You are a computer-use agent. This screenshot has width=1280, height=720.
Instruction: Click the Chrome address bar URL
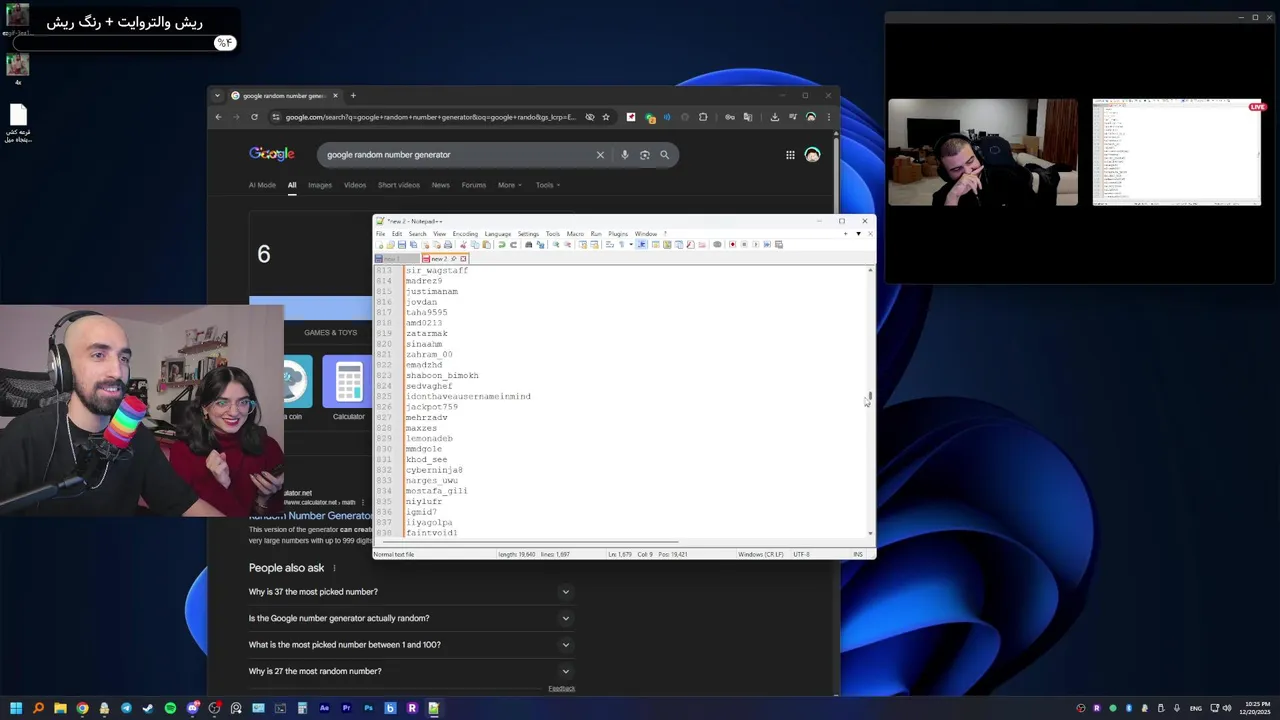430,117
